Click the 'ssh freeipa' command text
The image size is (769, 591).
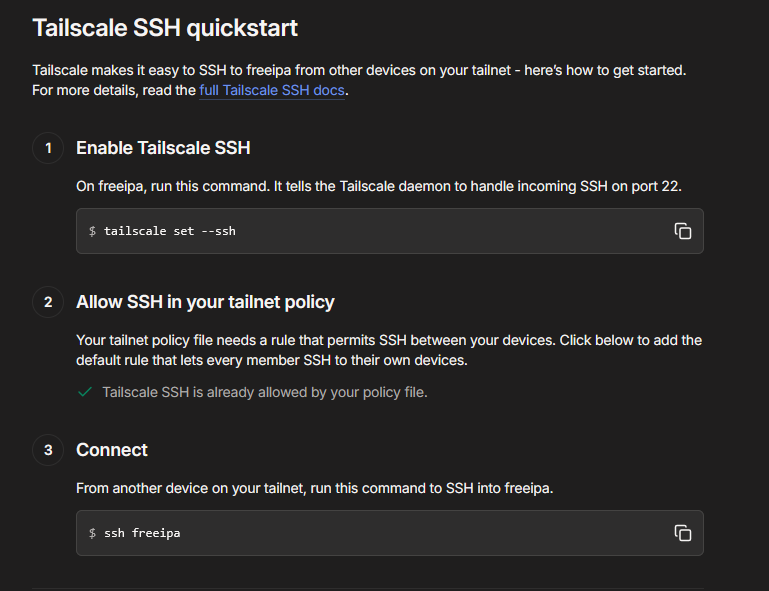pos(142,533)
